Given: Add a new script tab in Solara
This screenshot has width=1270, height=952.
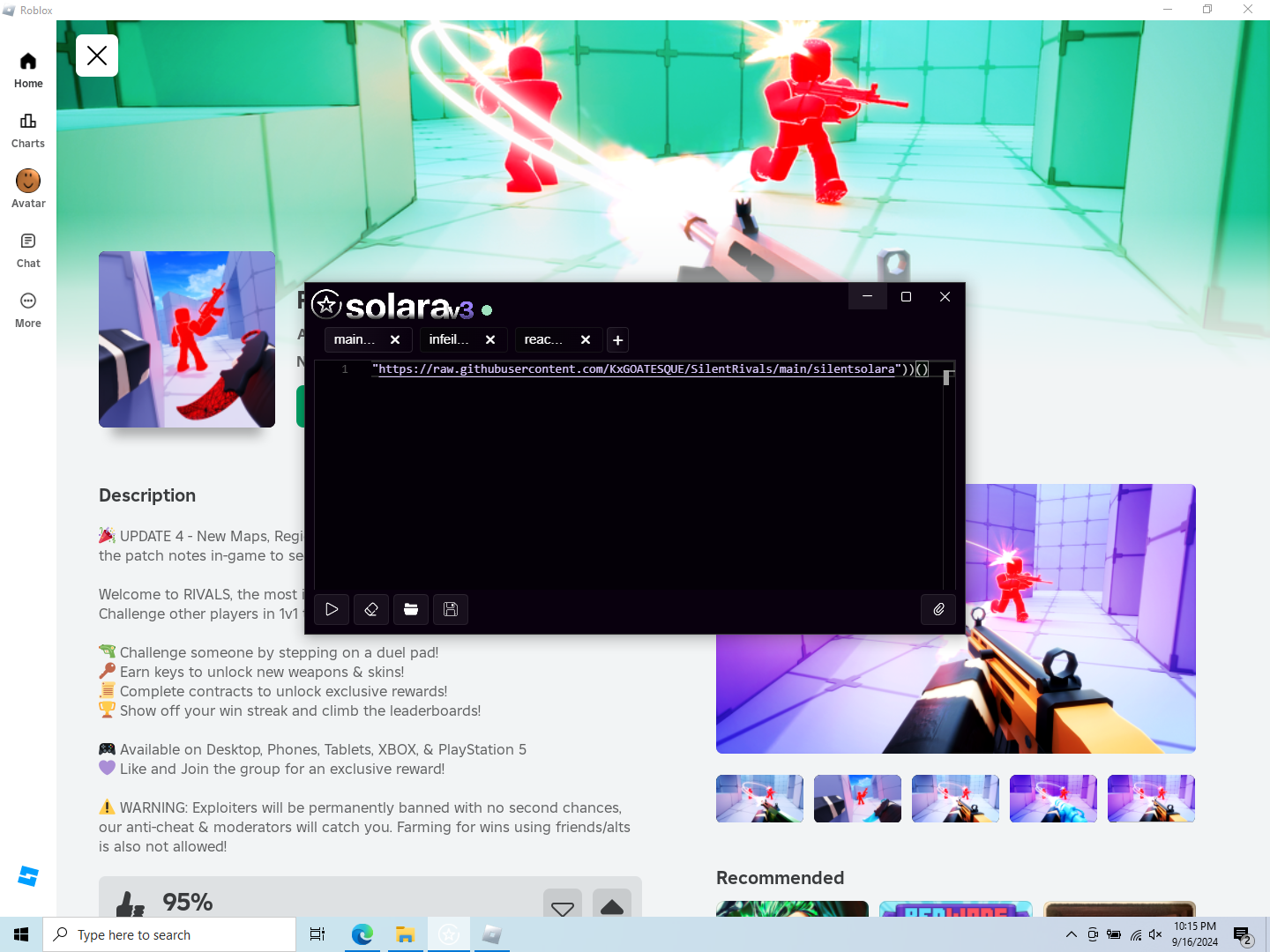Looking at the screenshot, I should 618,339.
